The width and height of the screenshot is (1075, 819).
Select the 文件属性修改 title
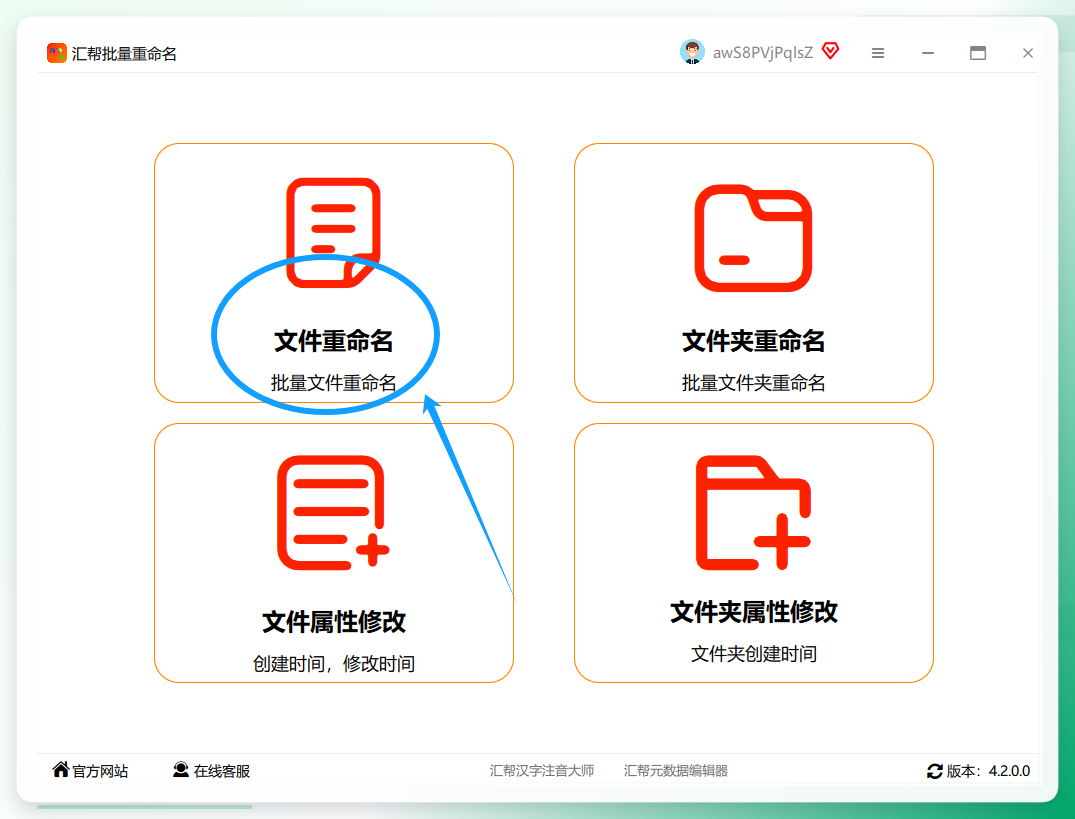tap(334, 622)
